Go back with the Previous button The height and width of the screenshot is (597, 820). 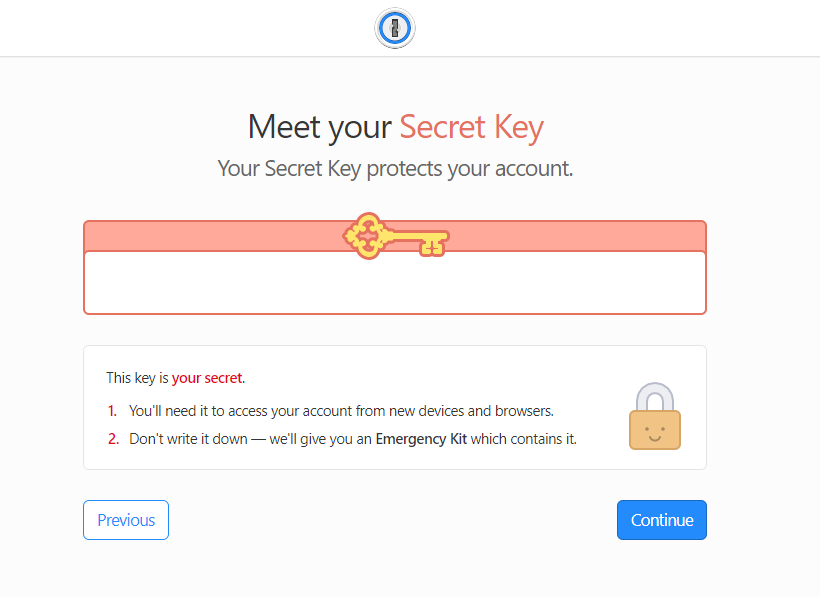(x=126, y=520)
